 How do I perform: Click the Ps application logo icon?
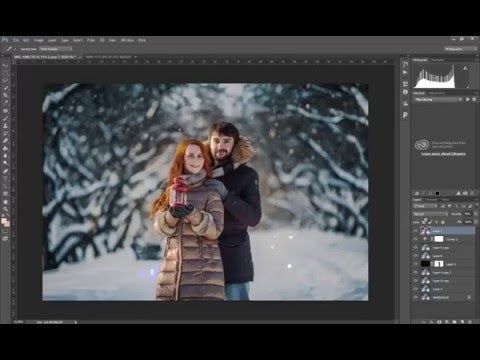(x=5, y=40)
